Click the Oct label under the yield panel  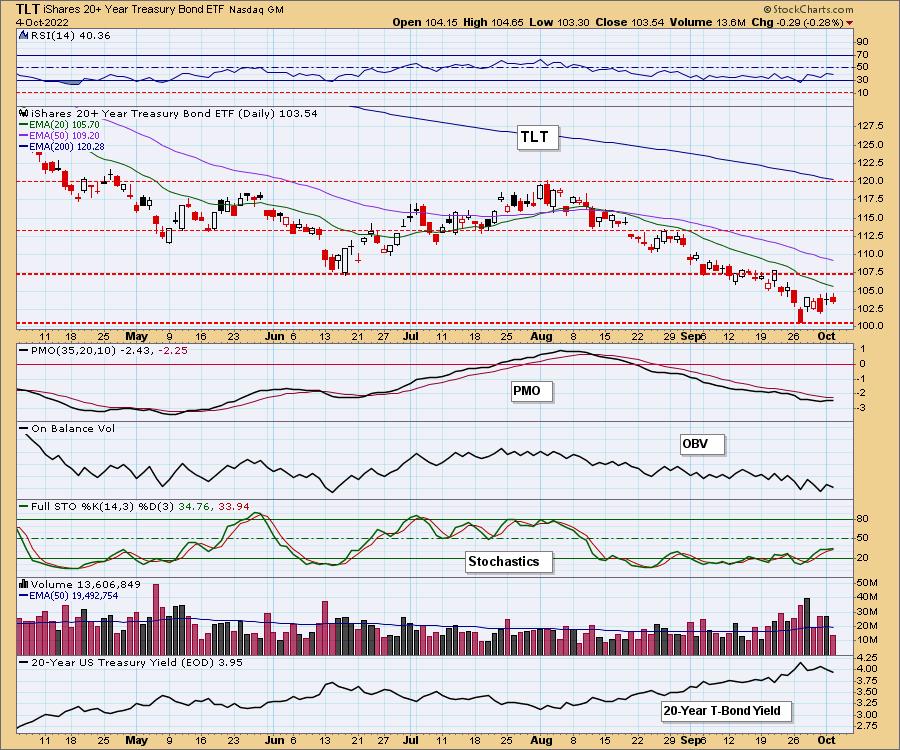click(x=826, y=740)
